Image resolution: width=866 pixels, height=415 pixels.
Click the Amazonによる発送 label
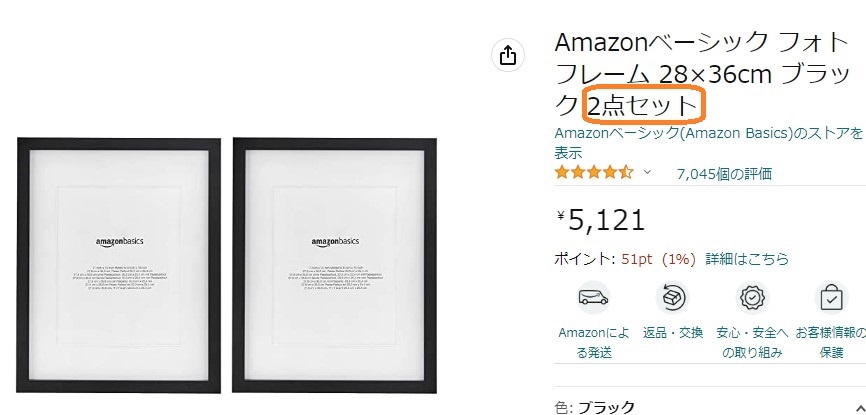point(594,342)
